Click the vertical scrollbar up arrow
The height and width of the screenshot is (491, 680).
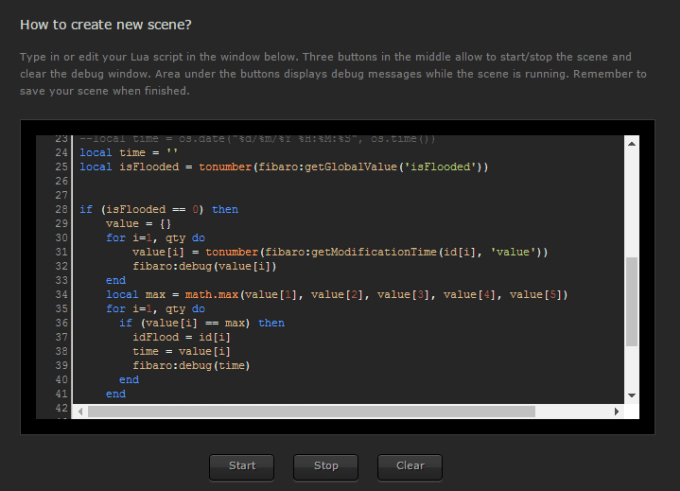[x=631, y=144]
